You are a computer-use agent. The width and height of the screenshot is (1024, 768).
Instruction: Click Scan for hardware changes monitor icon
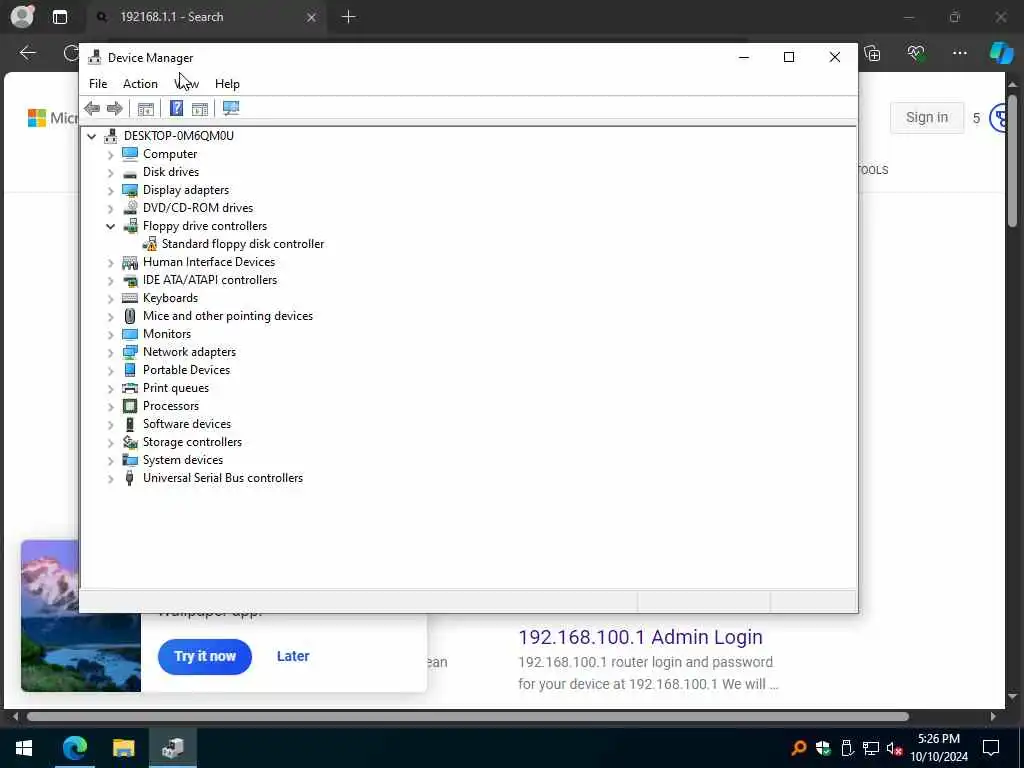point(231,108)
